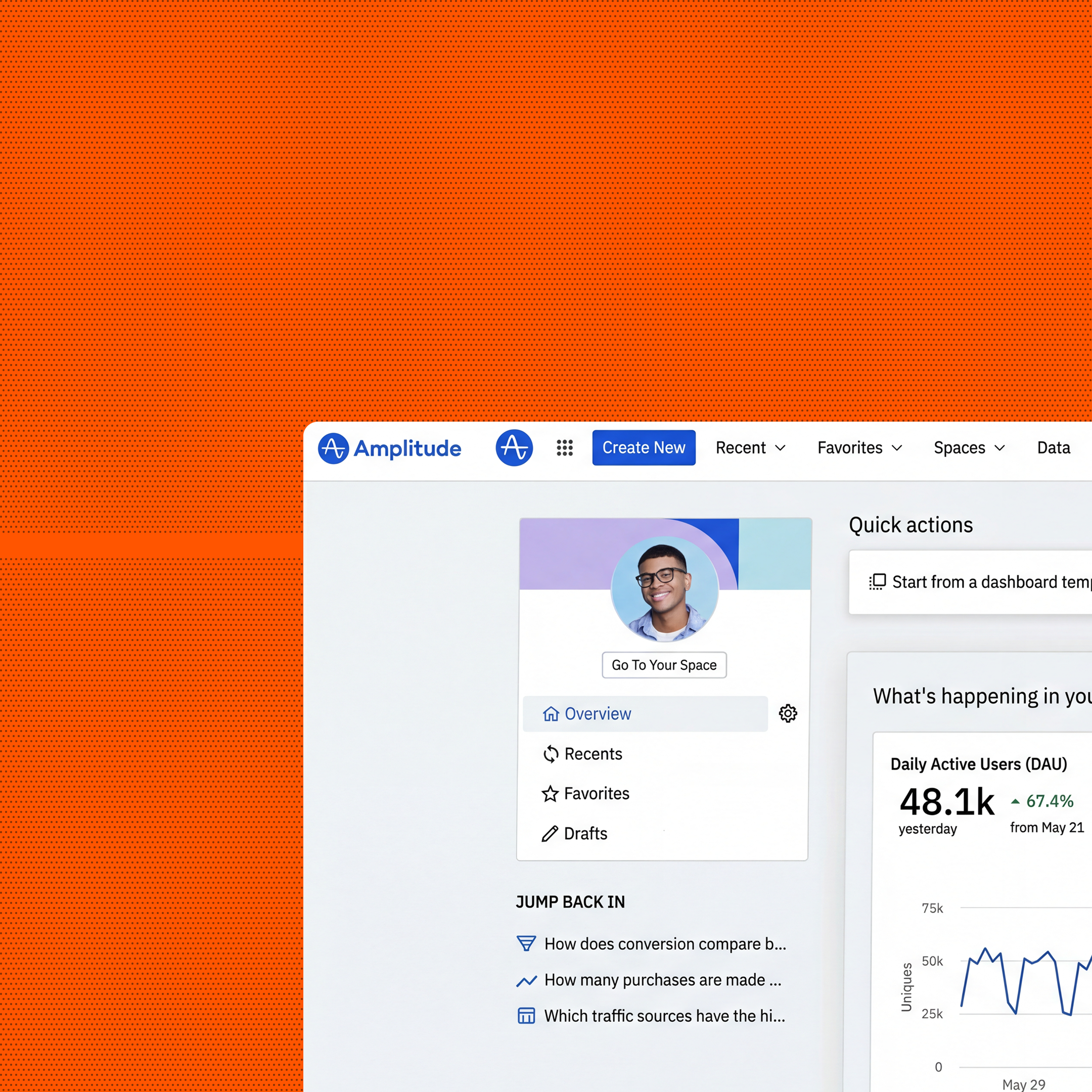Image resolution: width=1092 pixels, height=1092 pixels.
Task: Open the settings gear beside Overview
Action: click(x=788, y=713)
